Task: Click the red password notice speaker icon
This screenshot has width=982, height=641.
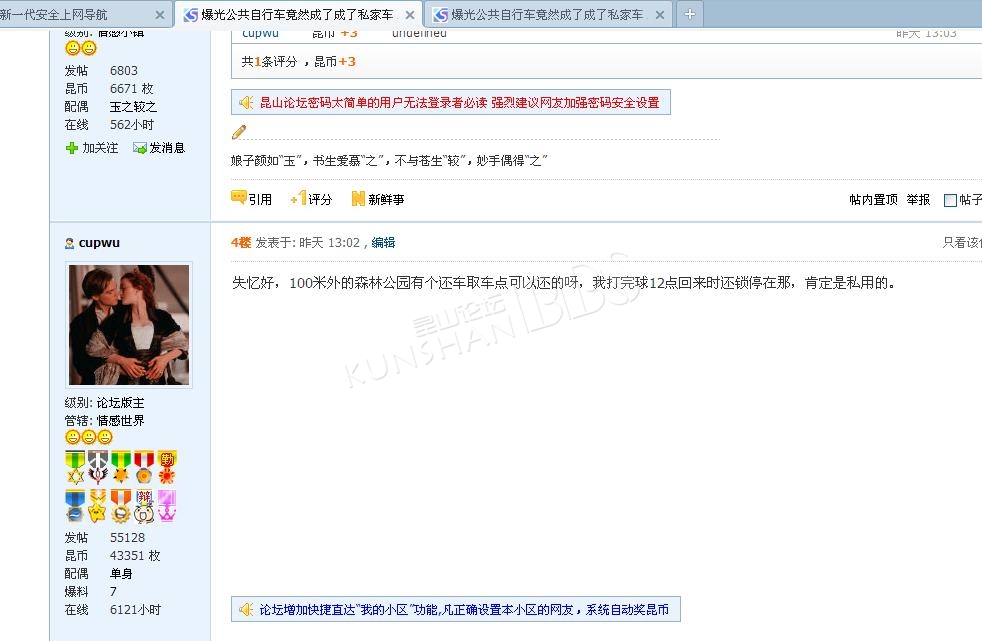Action: tap(246, 102)
